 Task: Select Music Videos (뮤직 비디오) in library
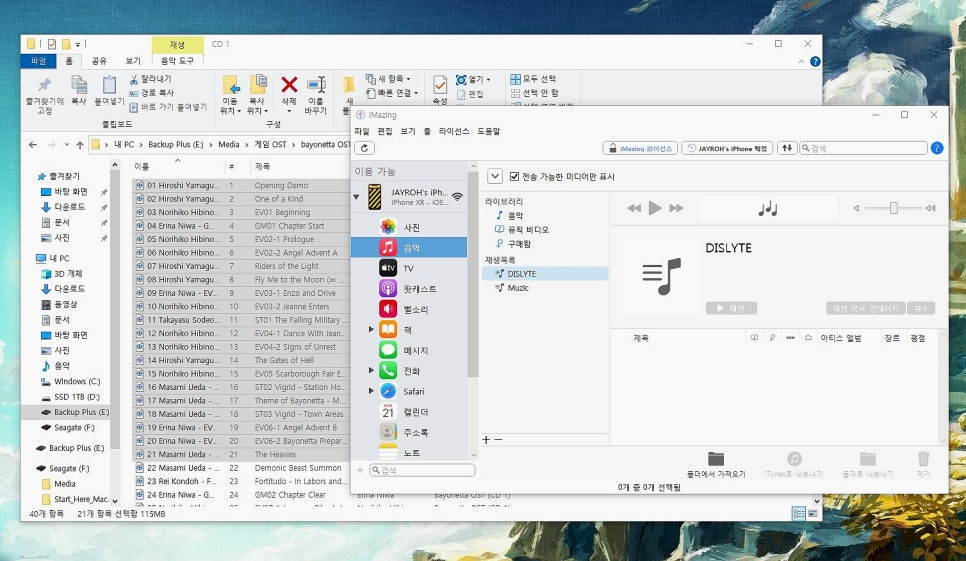coord(522,229)
